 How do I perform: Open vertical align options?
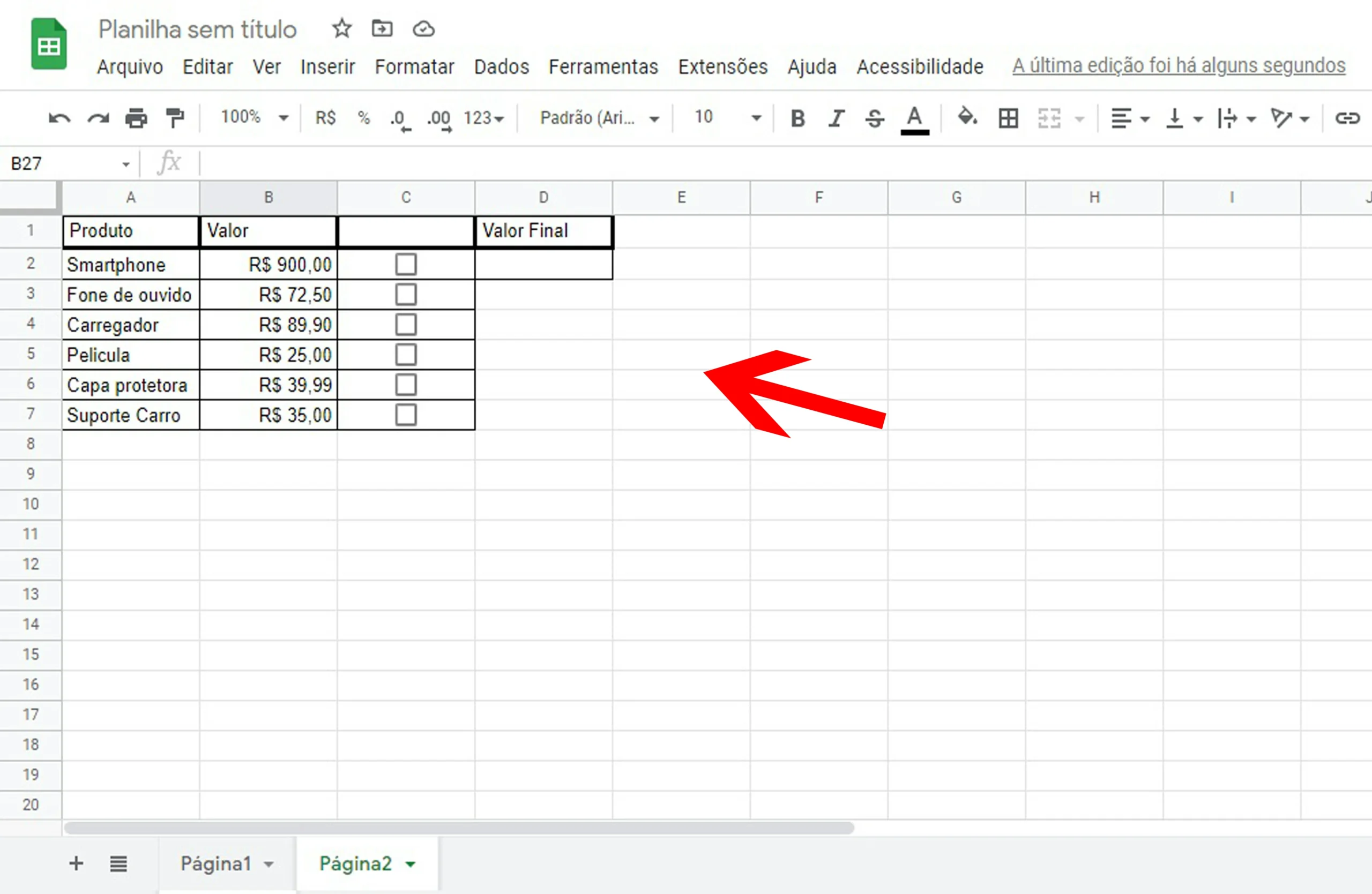pyautogui.click(x=1184, y=119)
